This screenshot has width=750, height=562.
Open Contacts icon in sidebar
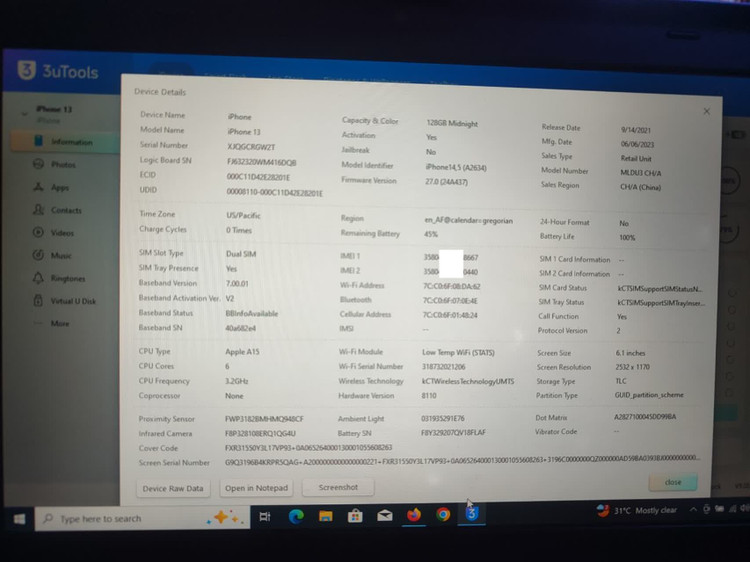38,209
